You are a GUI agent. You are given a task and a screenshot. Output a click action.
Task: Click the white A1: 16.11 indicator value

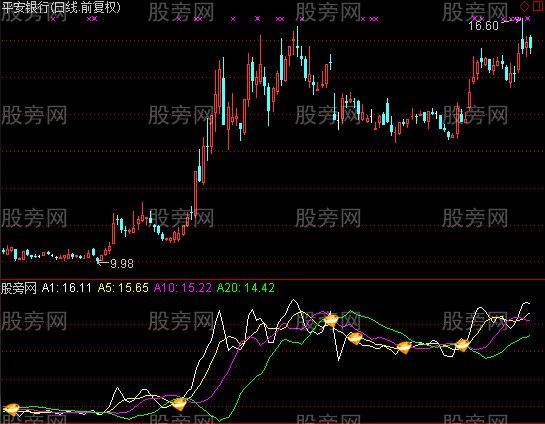[x=66, y=288]
